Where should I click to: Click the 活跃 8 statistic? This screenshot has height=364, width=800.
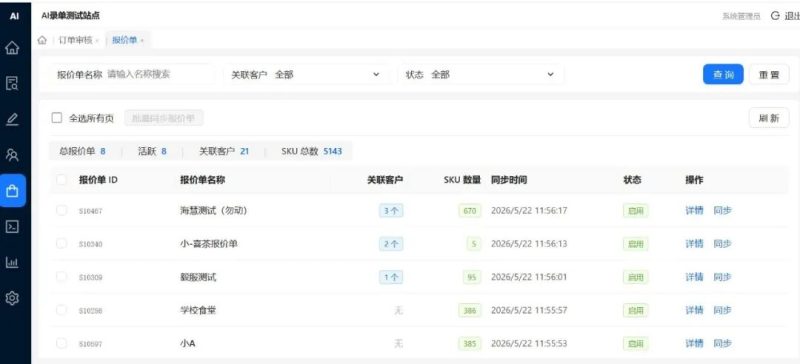152,151
